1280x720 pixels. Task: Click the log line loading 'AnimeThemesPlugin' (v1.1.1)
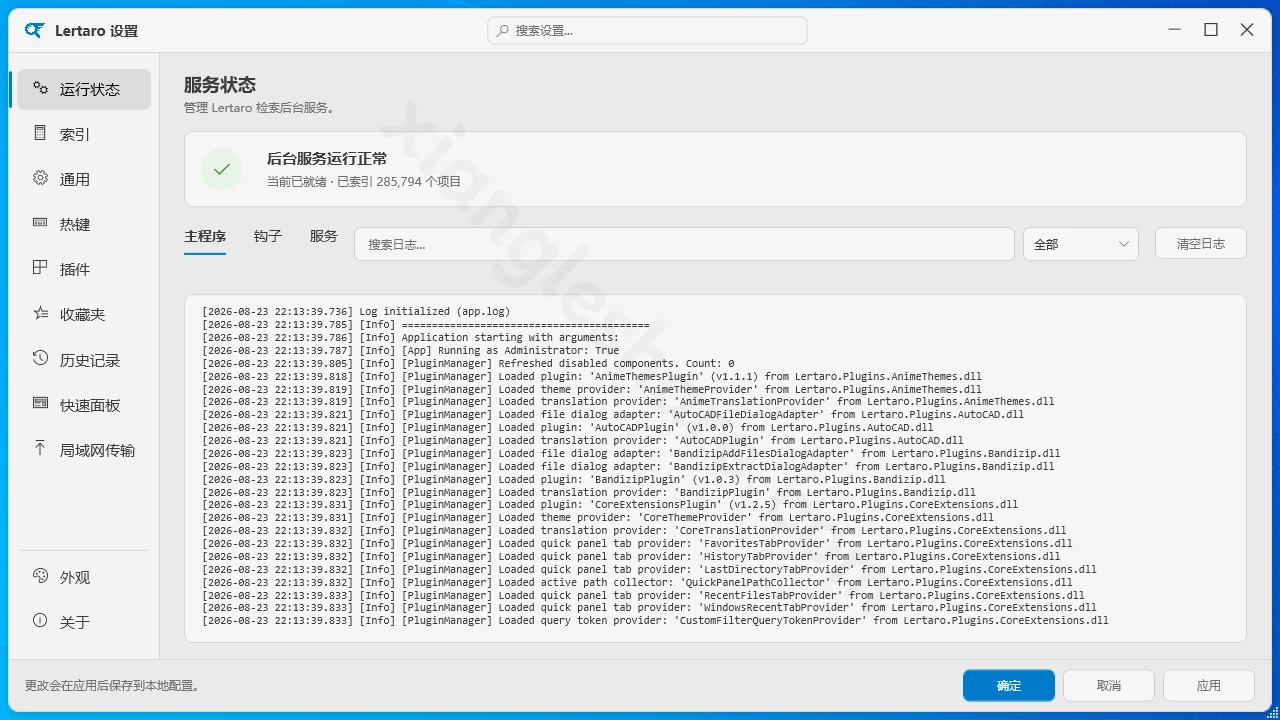(592, 377)
